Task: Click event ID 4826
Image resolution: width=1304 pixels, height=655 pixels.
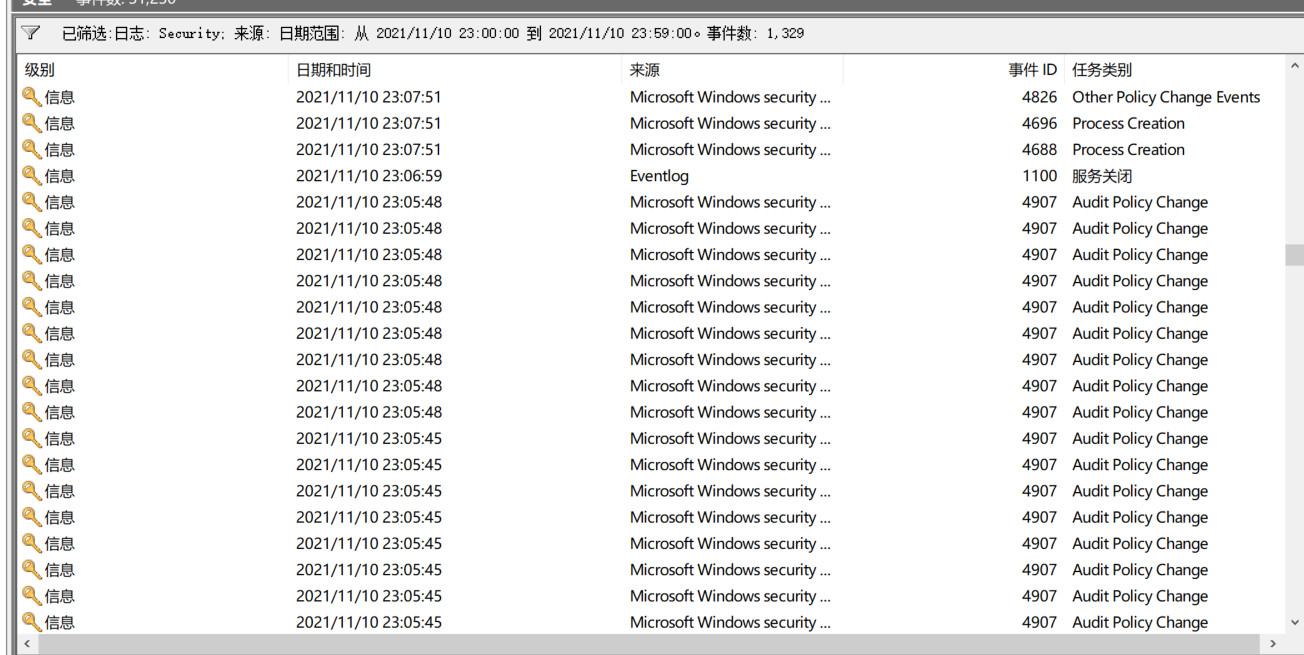Action: tap(1039, 97)
